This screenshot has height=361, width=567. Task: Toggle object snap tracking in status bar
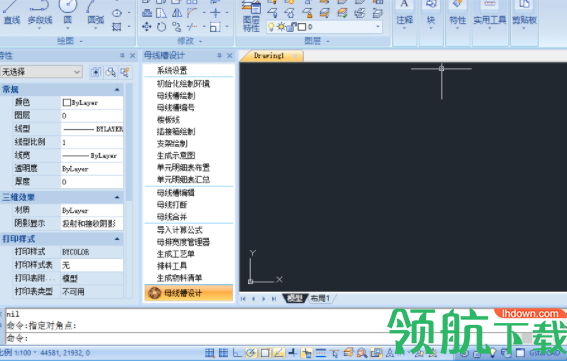[x=278, y=353]
